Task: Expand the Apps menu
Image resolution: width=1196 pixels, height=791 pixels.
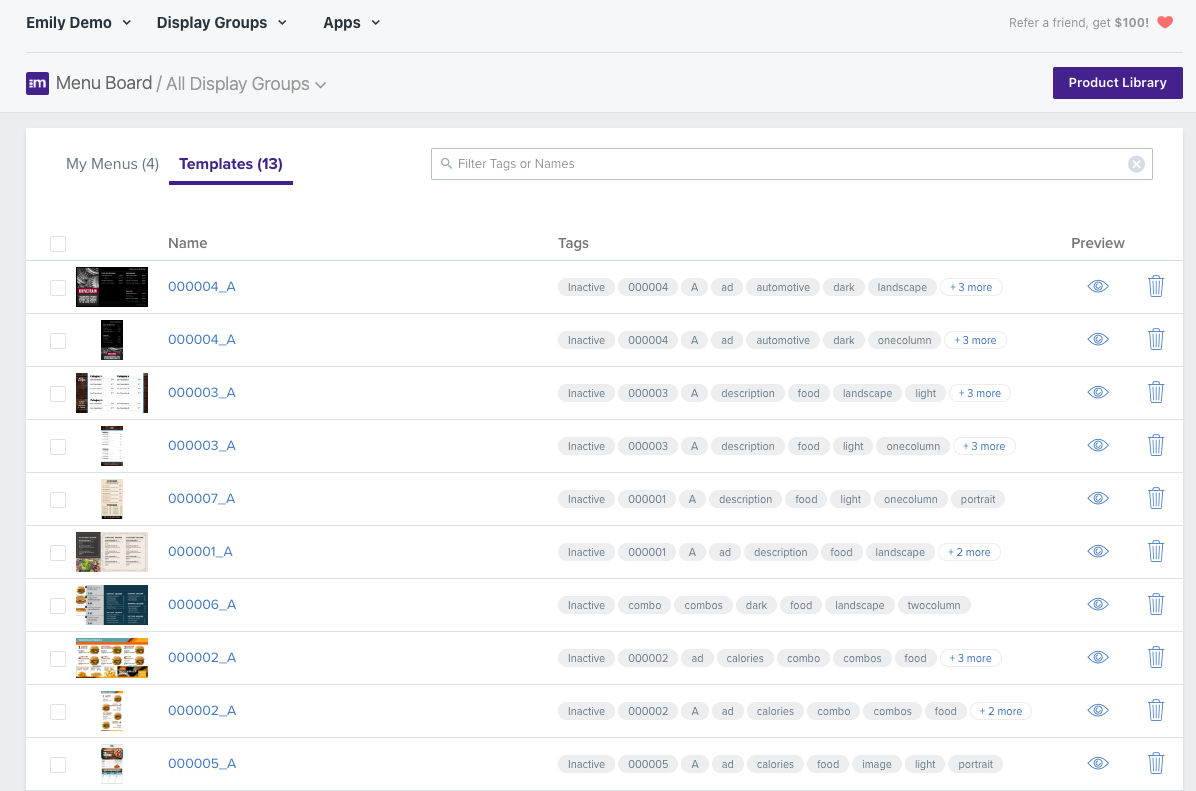Action: click(x=352, y=22)
